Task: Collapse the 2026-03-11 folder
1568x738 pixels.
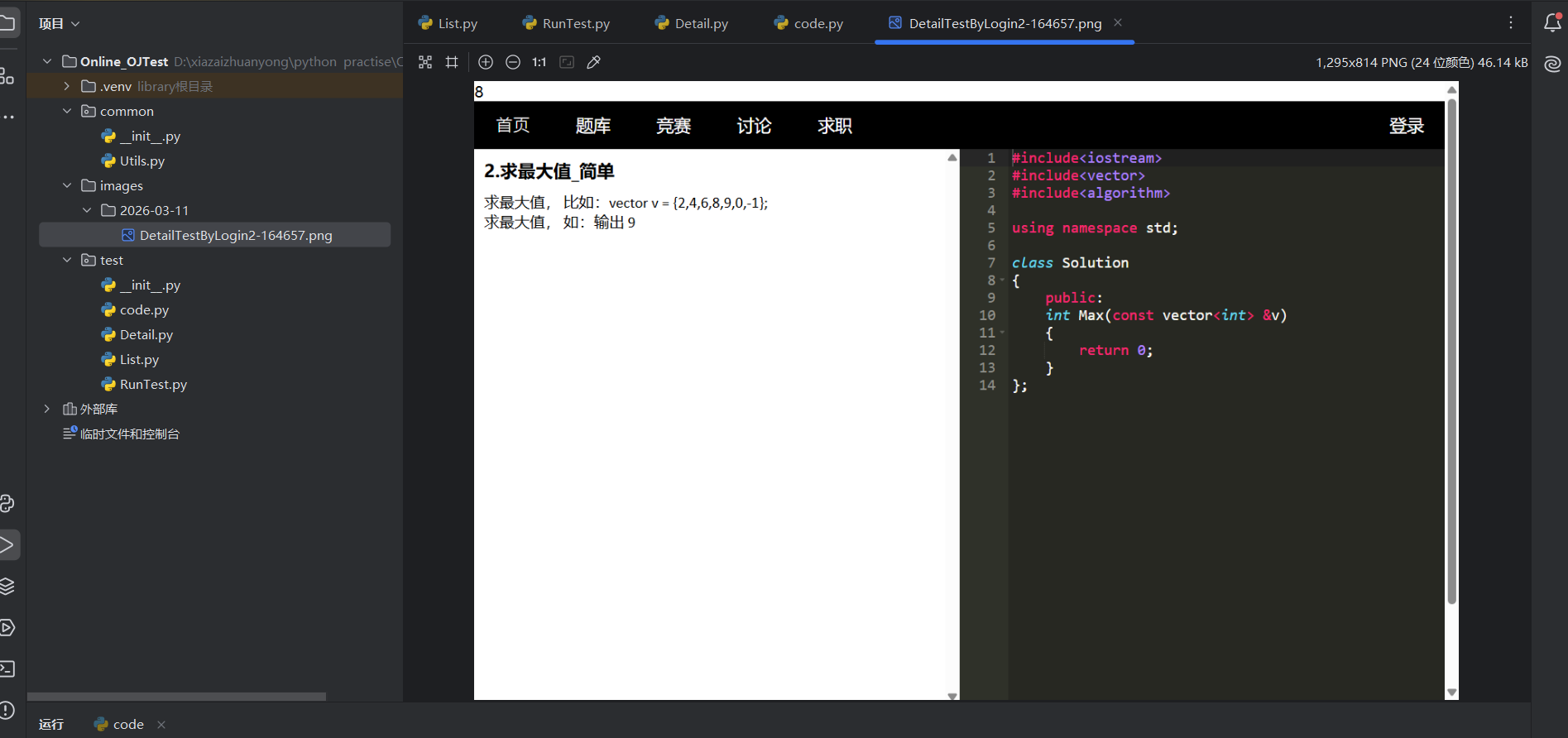Action: tap(87, 210)
